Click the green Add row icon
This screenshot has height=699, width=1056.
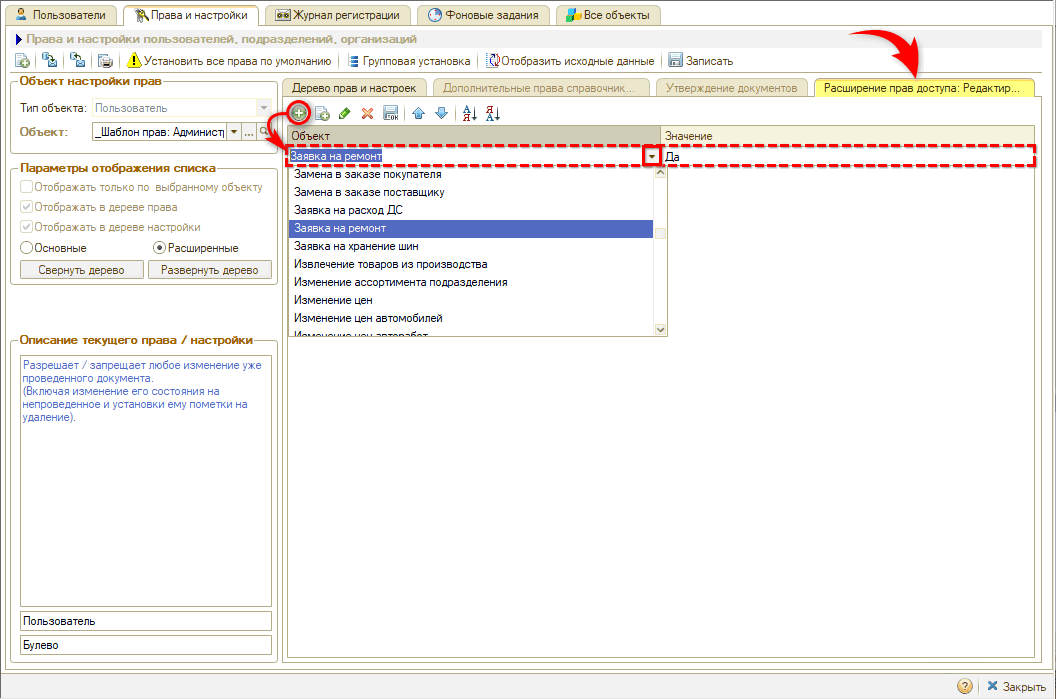[298, 113]
